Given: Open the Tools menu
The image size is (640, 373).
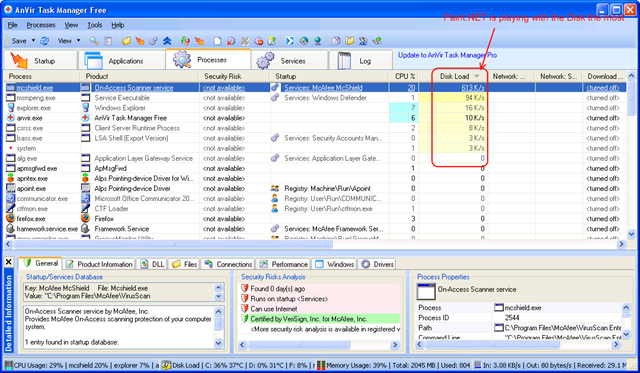Looking at the screenshot, I should click(95, 25).
